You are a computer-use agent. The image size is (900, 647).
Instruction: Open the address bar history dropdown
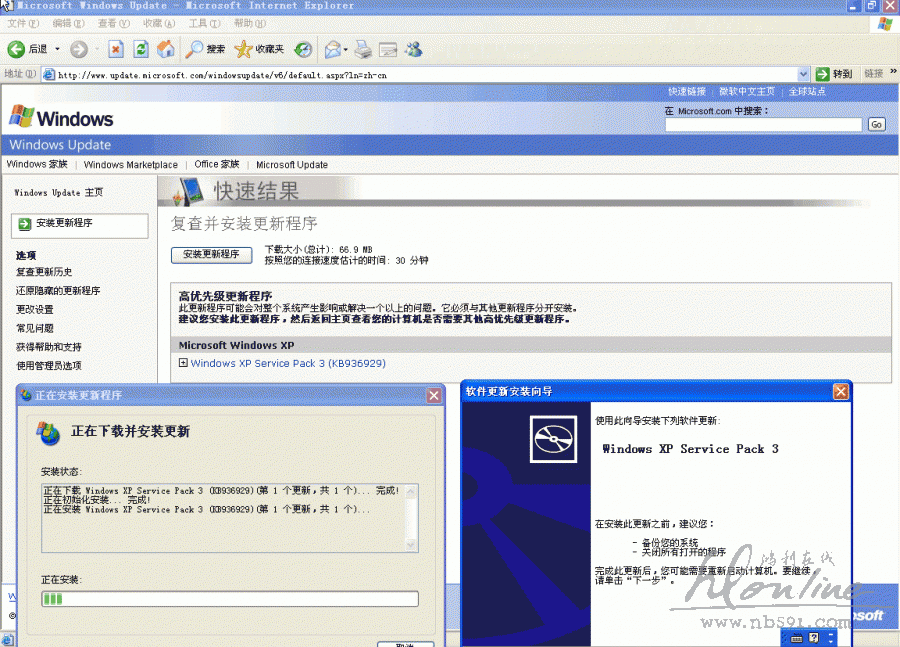(804, 74)
